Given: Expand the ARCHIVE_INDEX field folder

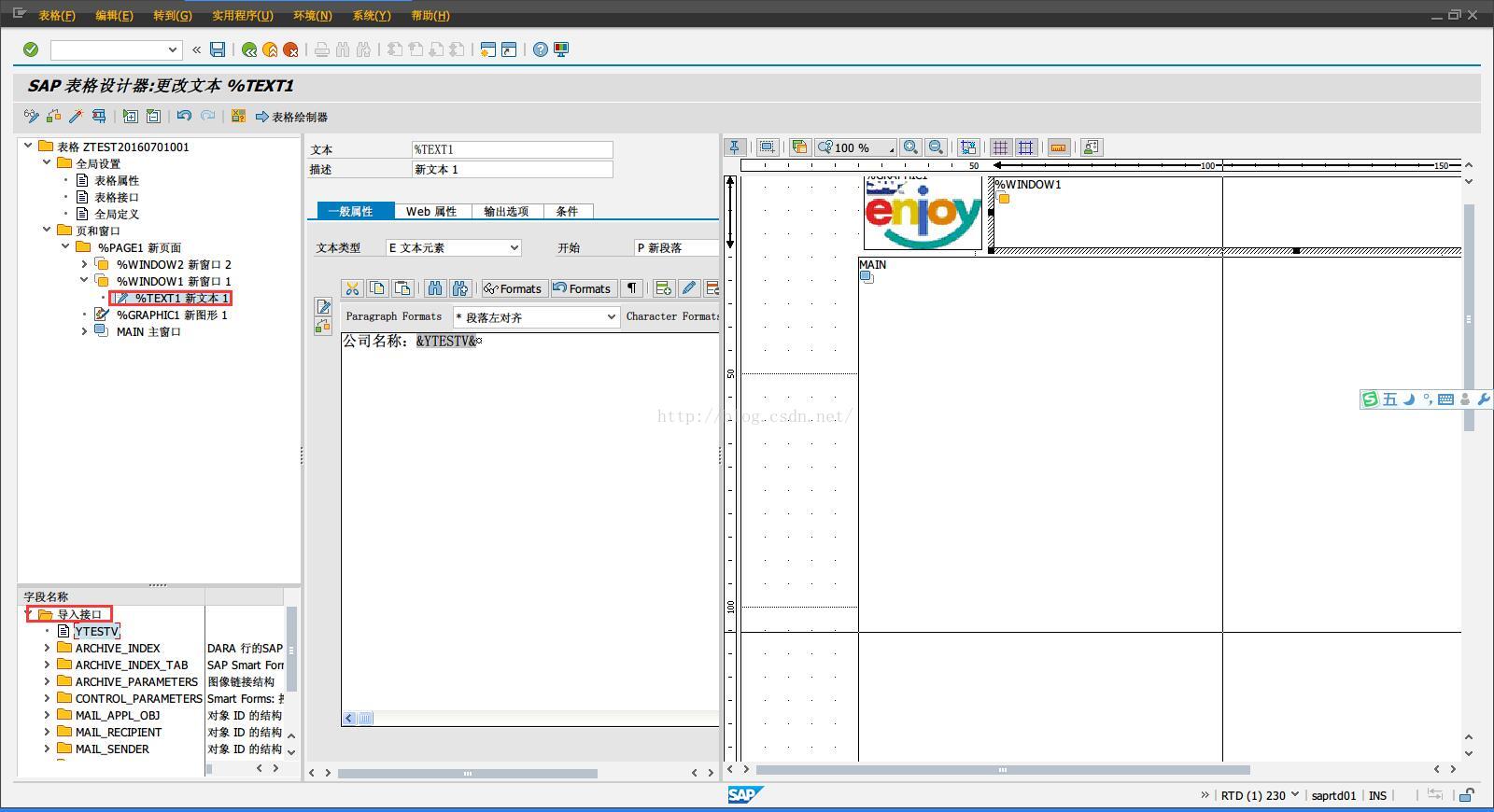Looking at the screenshot, I should pos(47,648).
